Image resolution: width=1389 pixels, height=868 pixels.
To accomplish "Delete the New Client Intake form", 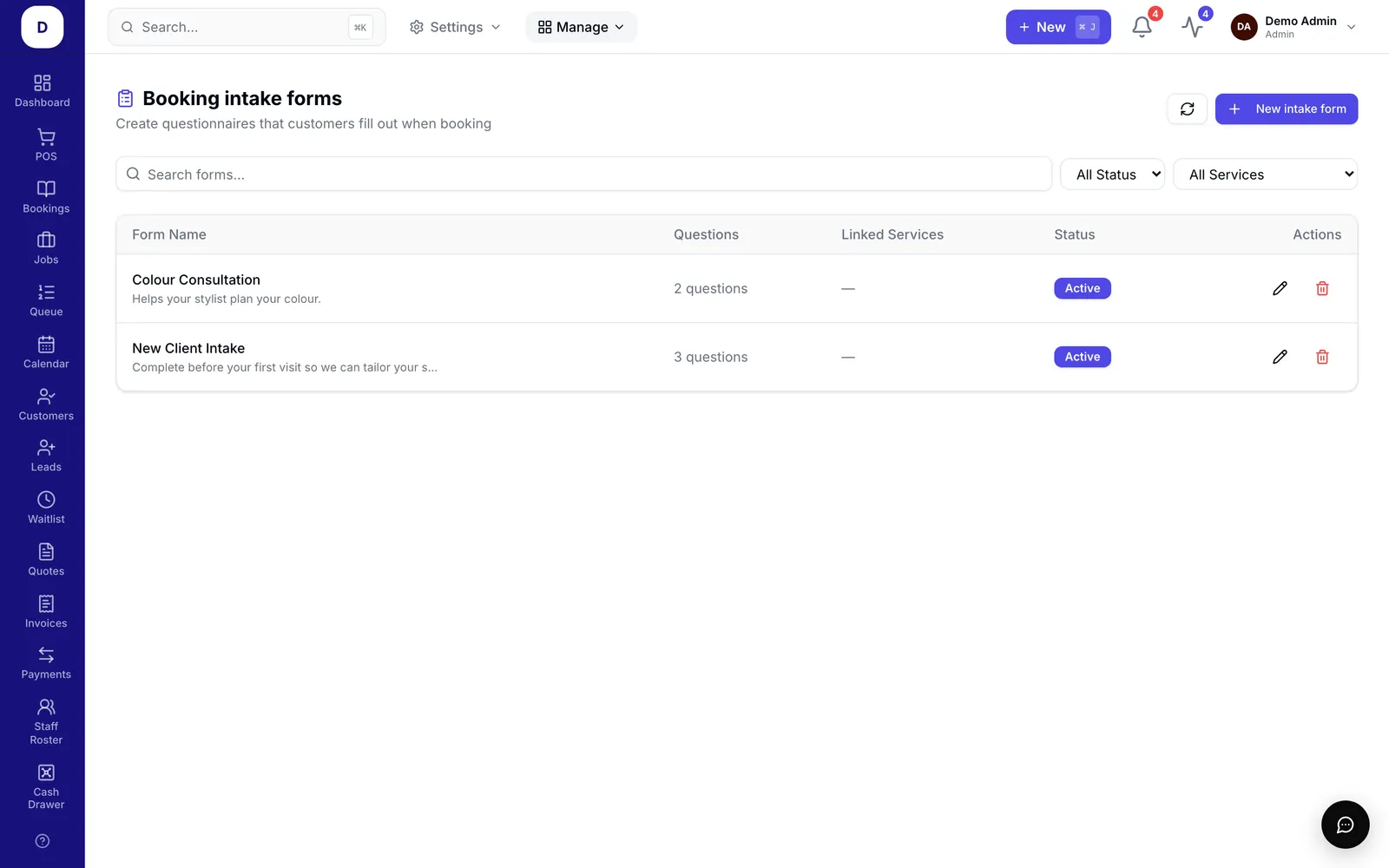I will 1322,357.
